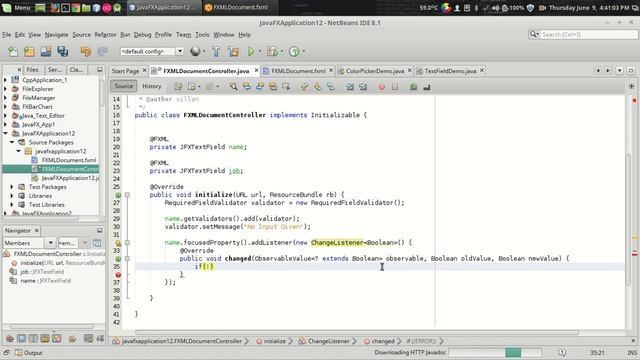Switch to the FXMLDocument.fxml editor tab
This screenshot has height=360, width=640.
click(x=298, y=71)
